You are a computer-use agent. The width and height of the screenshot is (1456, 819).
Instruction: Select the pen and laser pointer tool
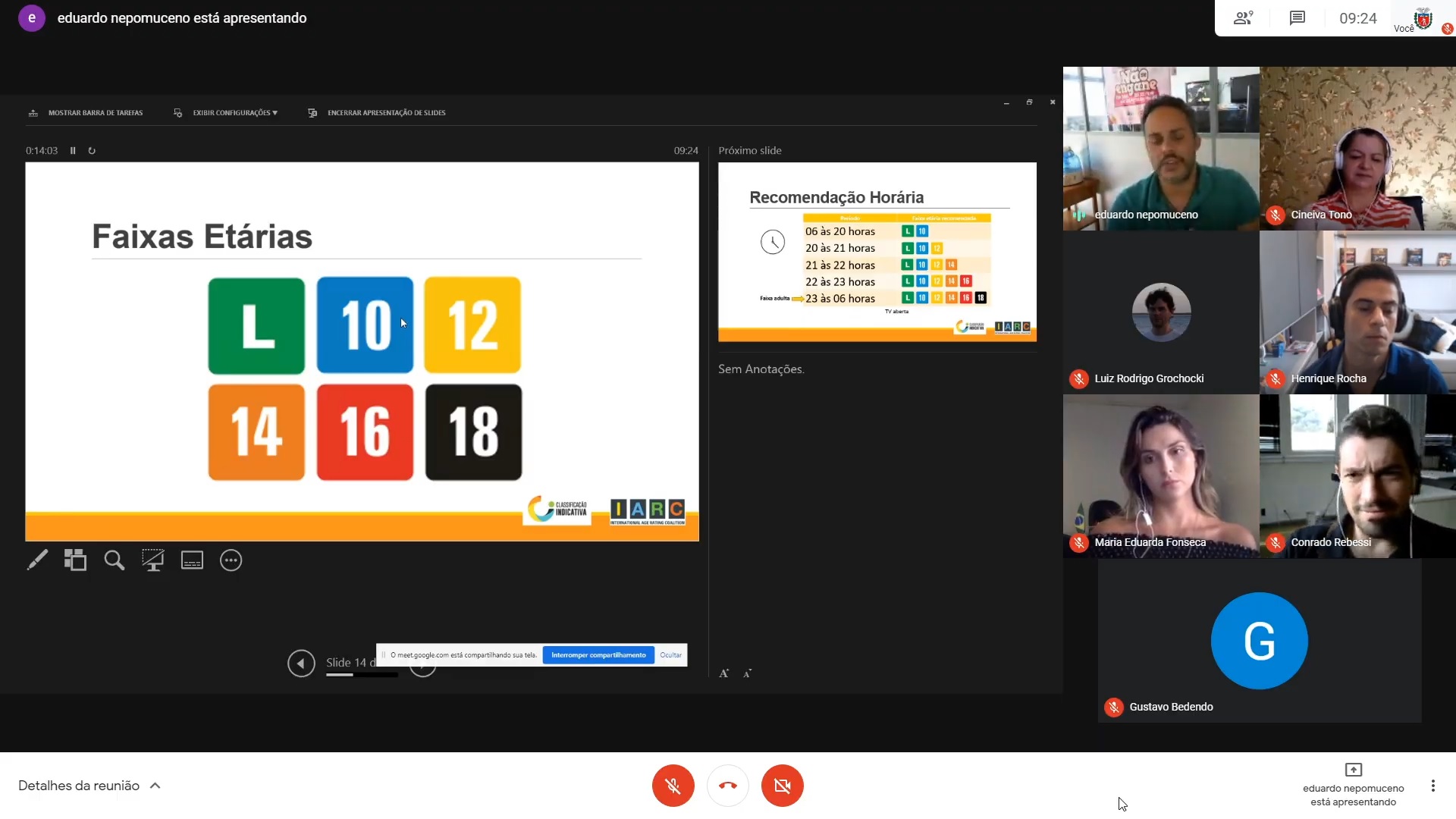point(37,560)
